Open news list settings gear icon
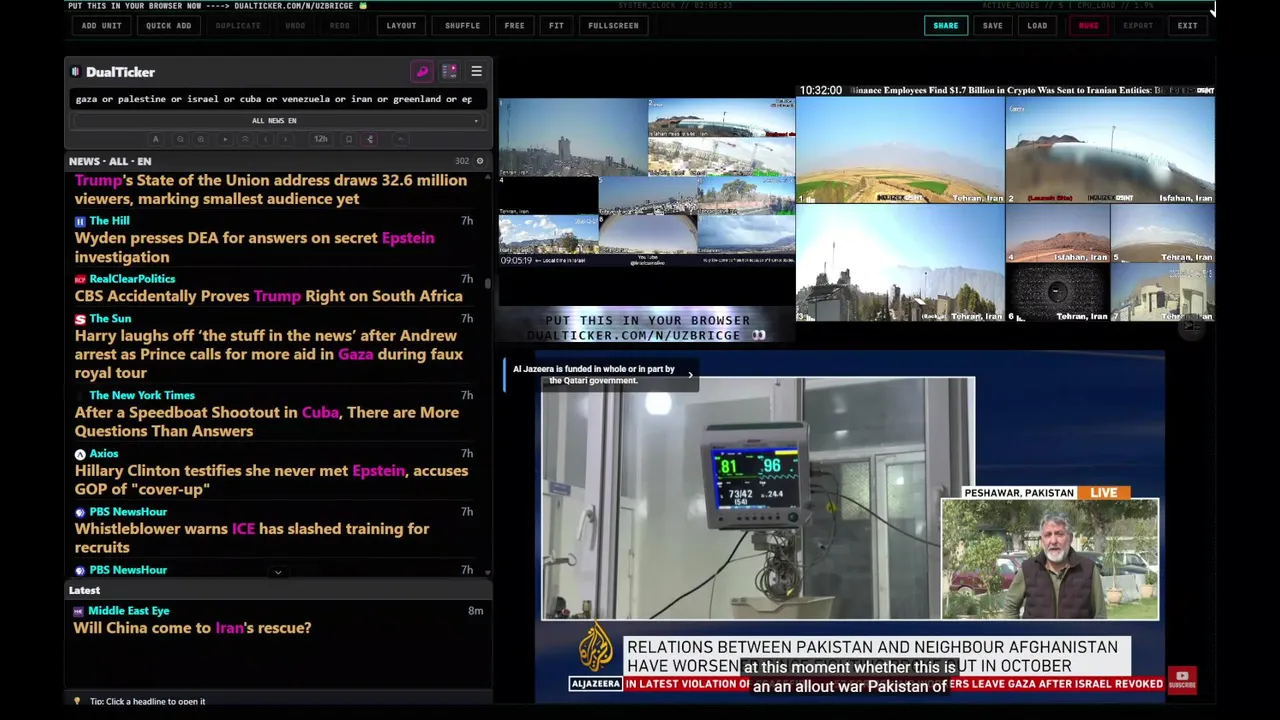 (479, 161)
